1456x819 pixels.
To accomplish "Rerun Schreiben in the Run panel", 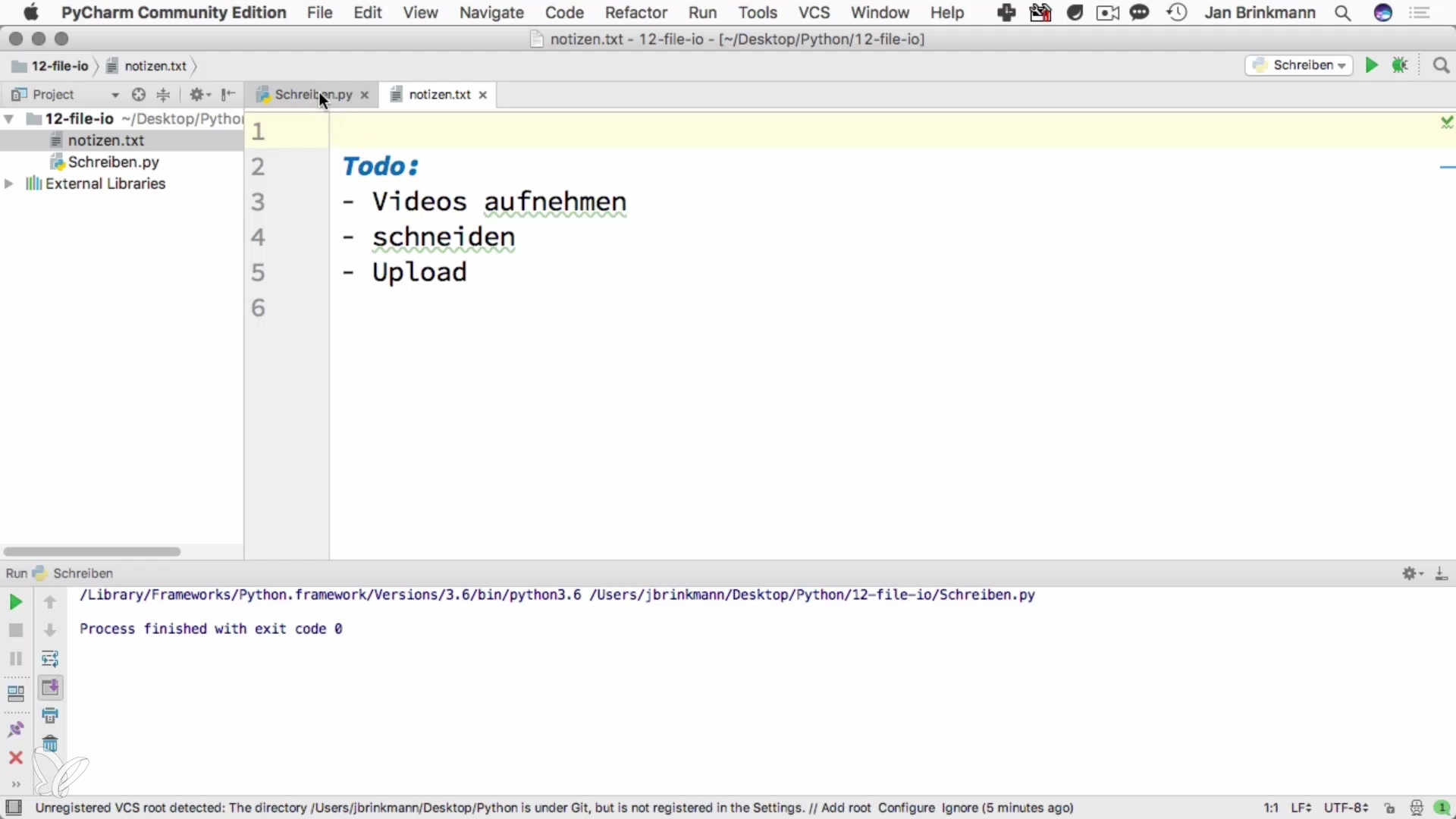I will [15, 602].
